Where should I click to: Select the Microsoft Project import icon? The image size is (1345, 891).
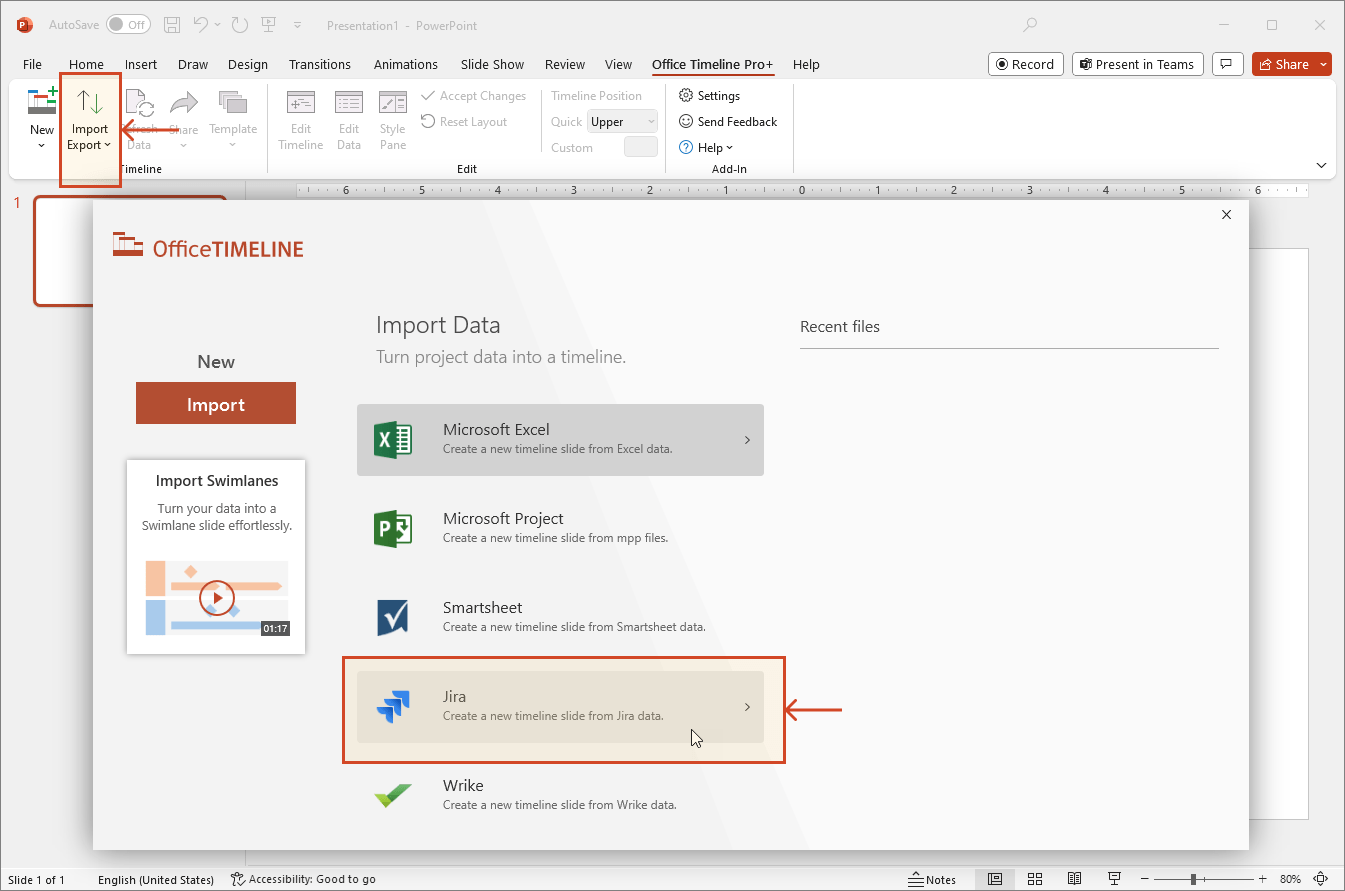click(393, 528)
